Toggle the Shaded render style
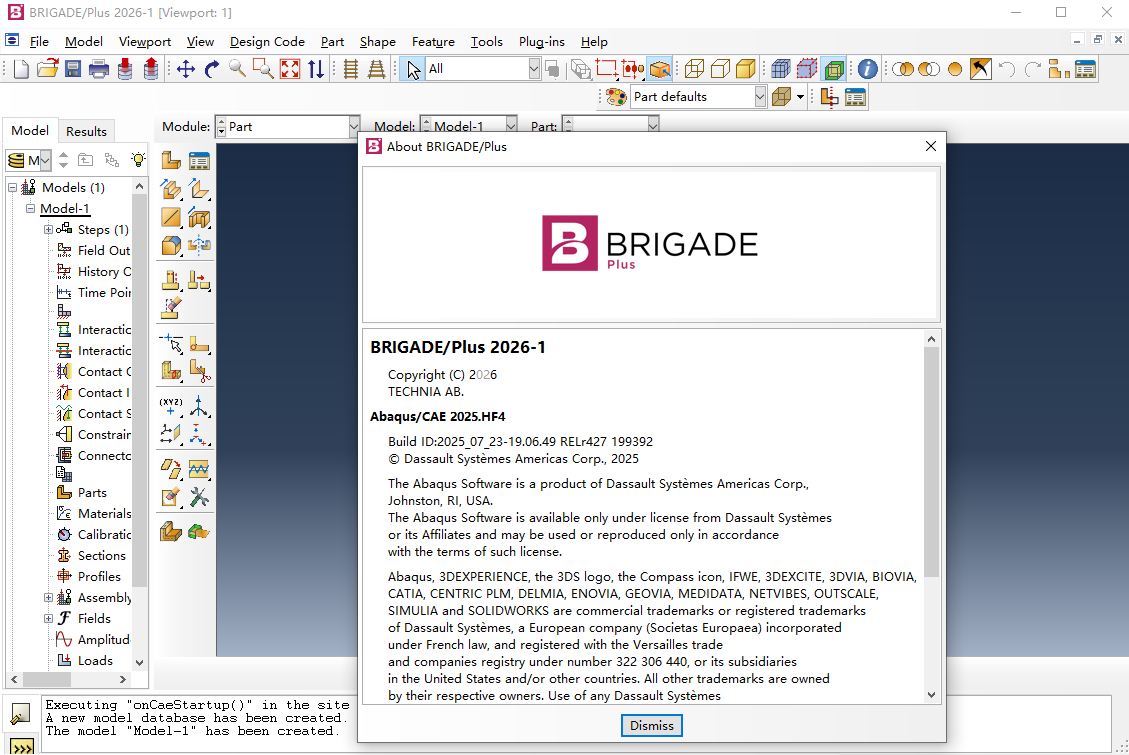Viewport: 1129px width, 755px height. click(x=746, y=69)
